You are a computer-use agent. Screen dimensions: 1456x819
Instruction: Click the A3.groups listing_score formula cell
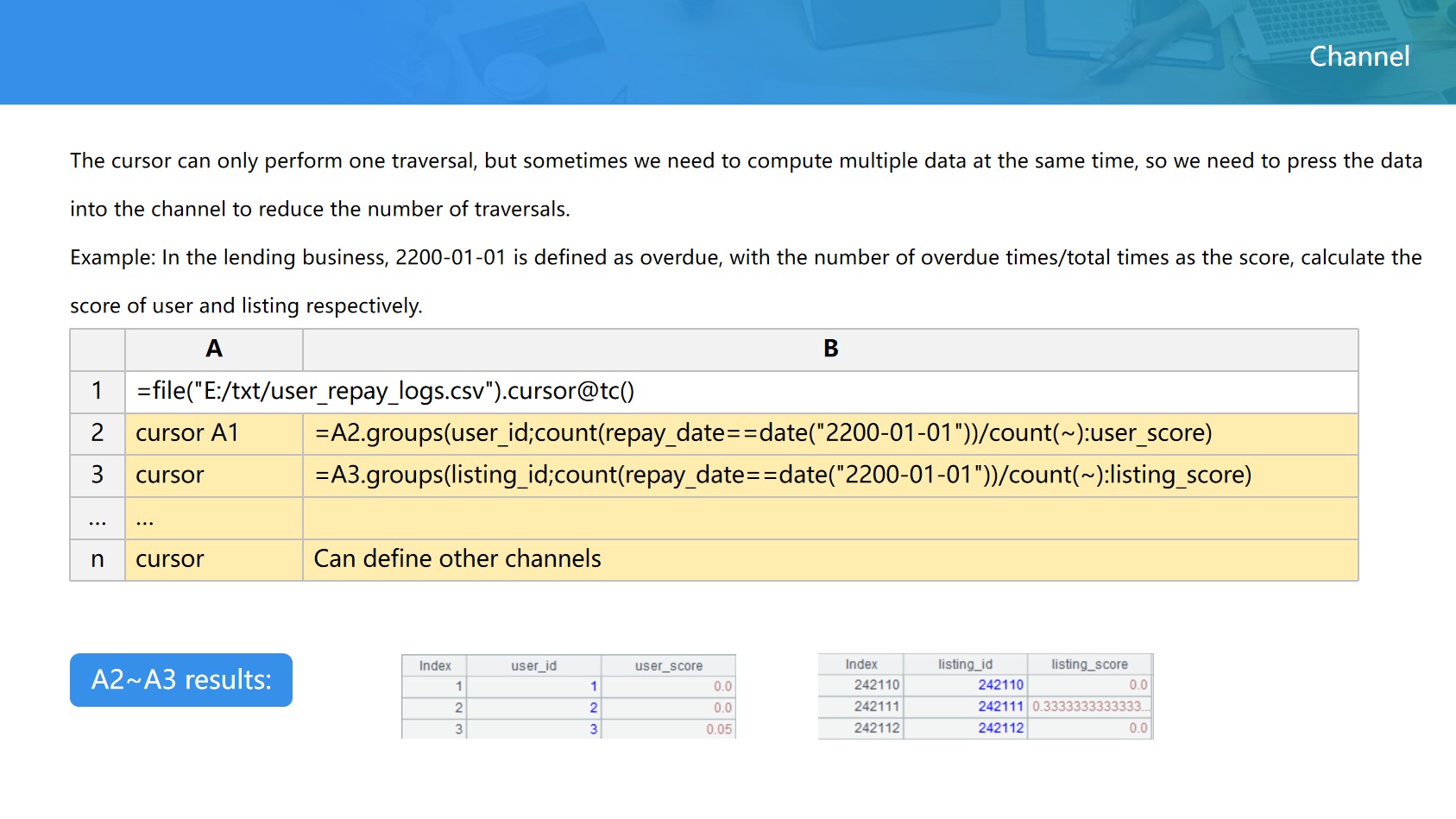point(783,476)
